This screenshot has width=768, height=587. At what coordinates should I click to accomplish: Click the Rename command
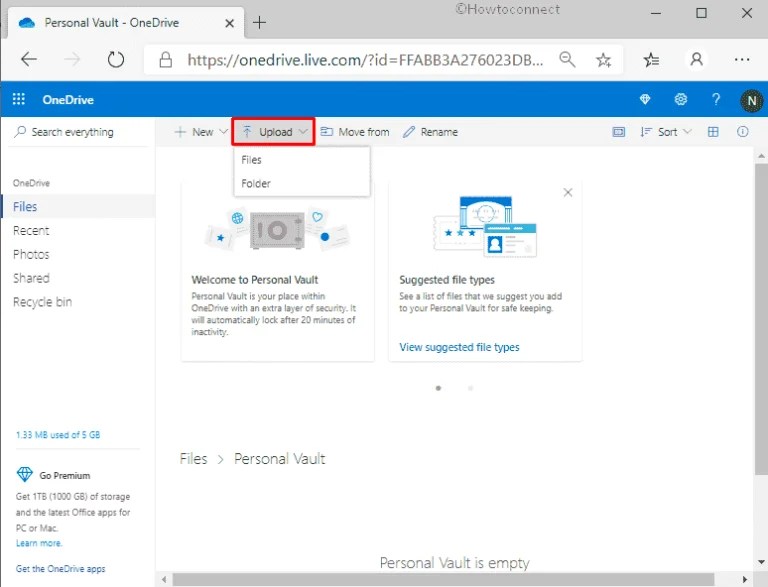430,132
